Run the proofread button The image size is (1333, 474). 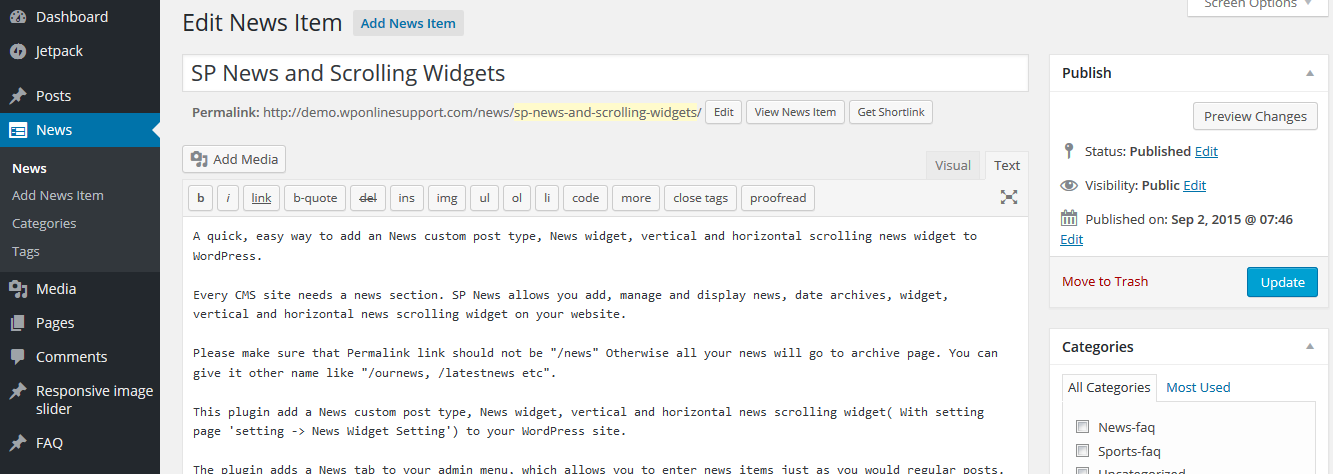coord(778,198)
